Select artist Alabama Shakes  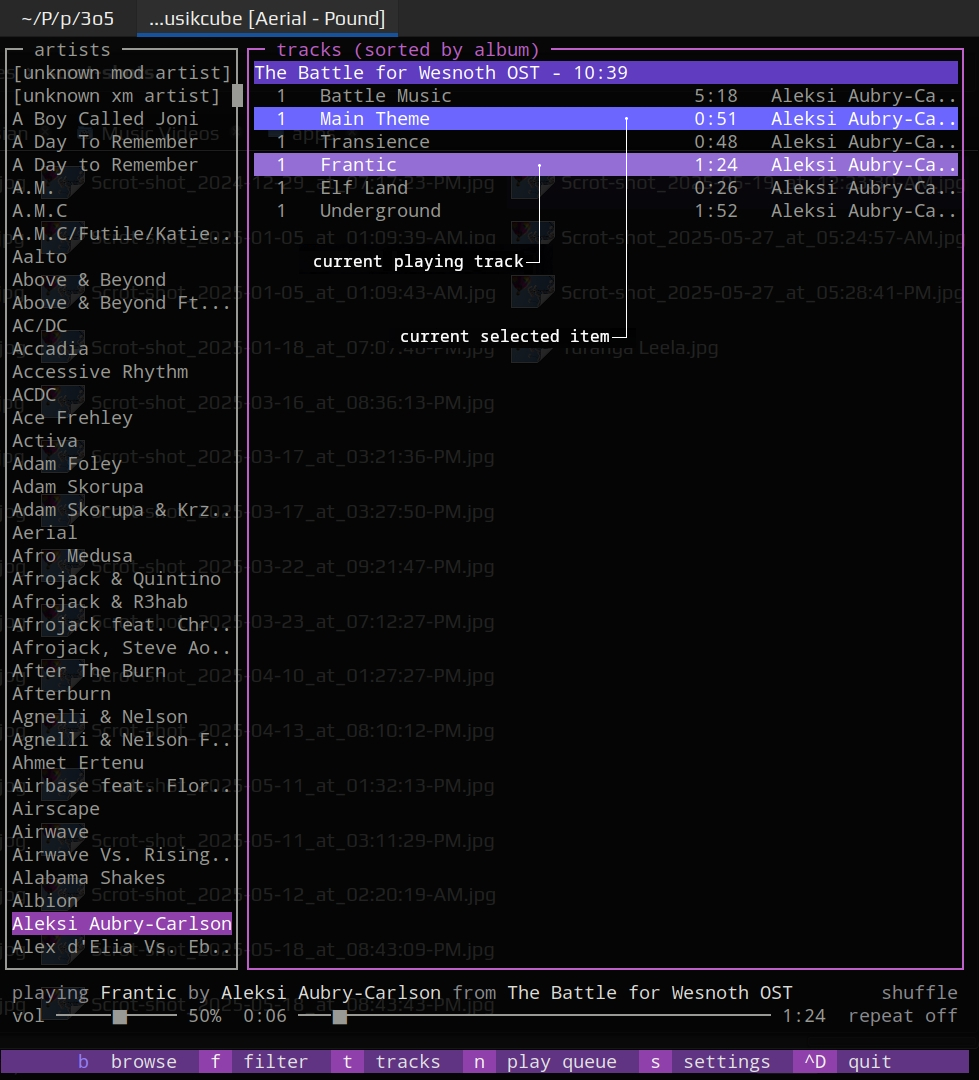click(x=89, y=878)
